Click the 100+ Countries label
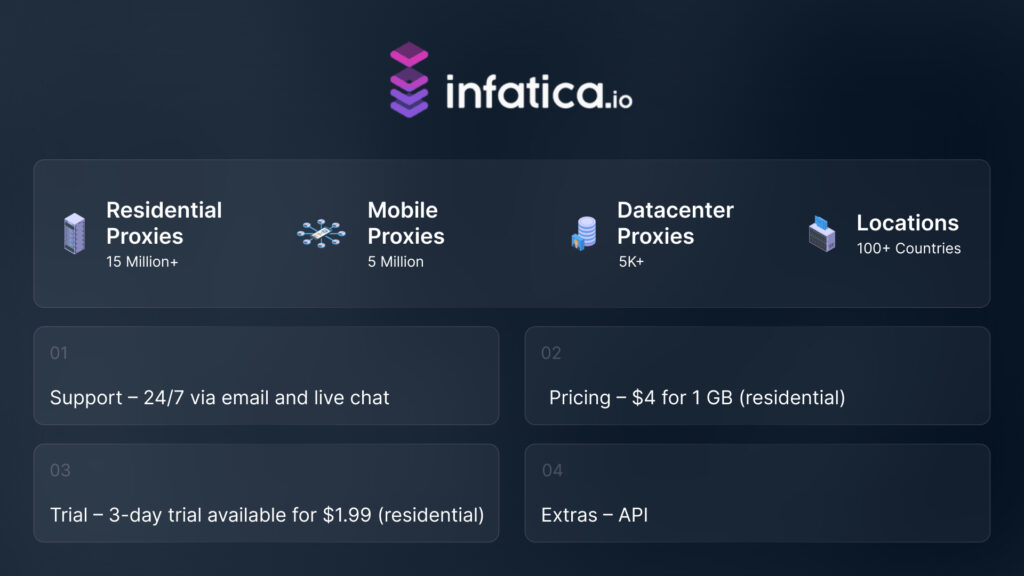This screenshot has width=1024, height=576. coord(908,248)
